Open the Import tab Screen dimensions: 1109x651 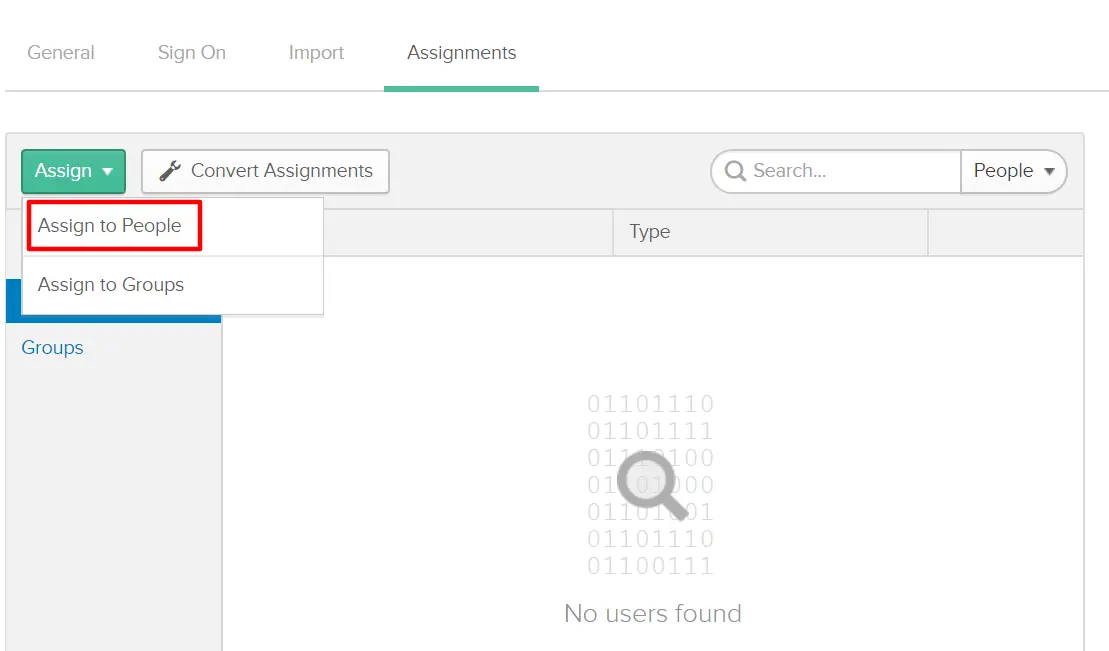coord(316,52)
